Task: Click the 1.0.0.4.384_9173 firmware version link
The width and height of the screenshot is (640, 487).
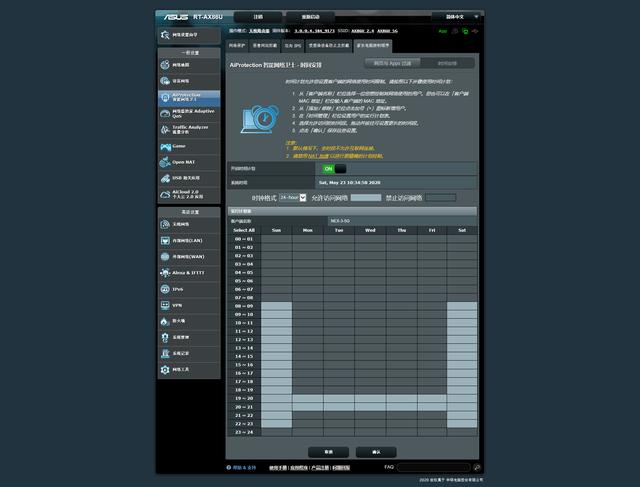Action: tap(314, 31)
